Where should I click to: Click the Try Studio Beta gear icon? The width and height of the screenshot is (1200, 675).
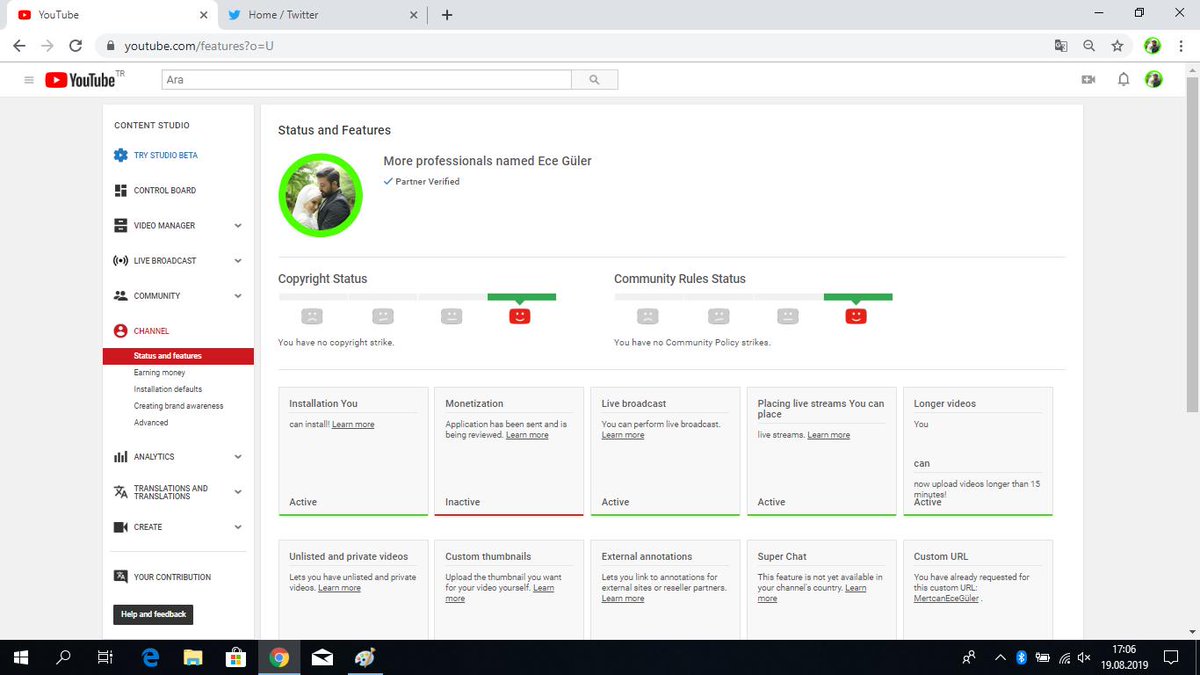click(120, 155)
